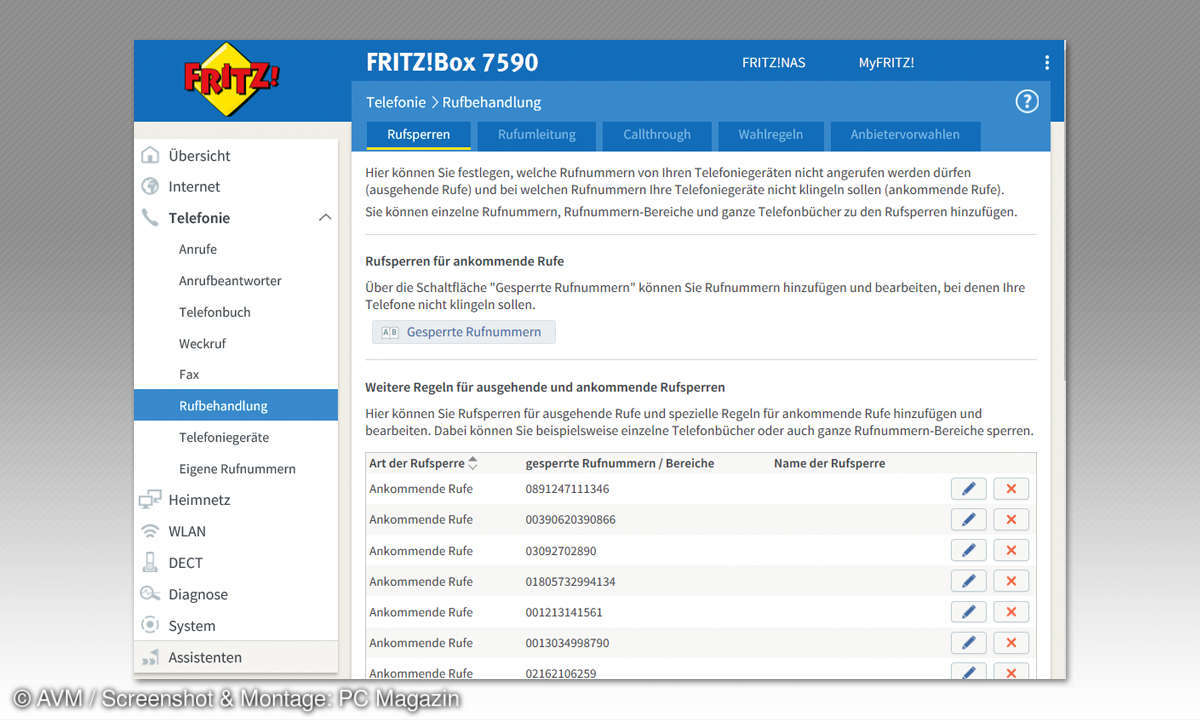Viewport: 1200px width, 720px height.
Task: Sort by Art der Rufsperre arrows
Action: coord(473,463)
